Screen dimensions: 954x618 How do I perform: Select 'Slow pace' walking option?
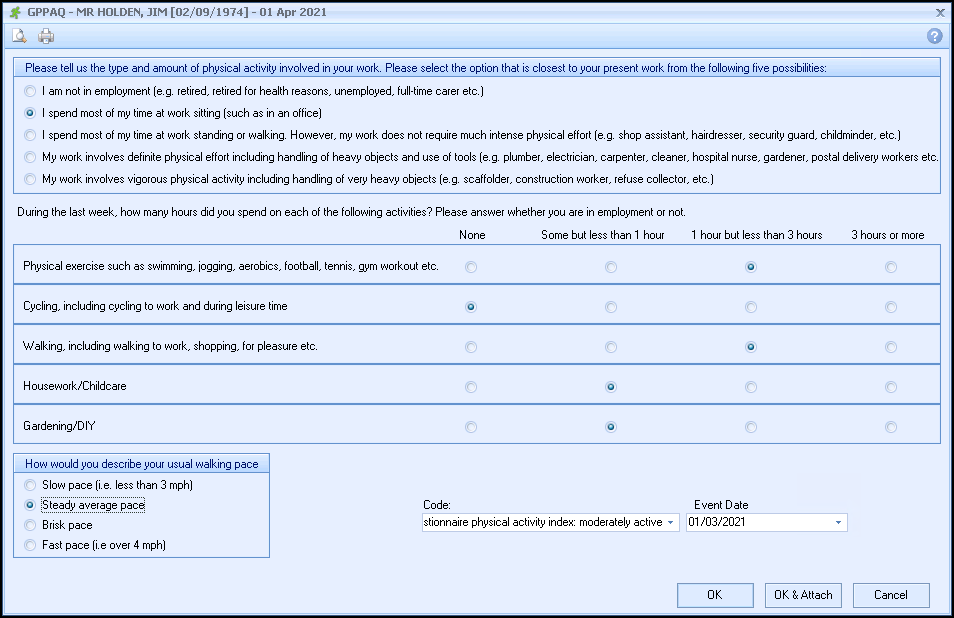[30, 485]
